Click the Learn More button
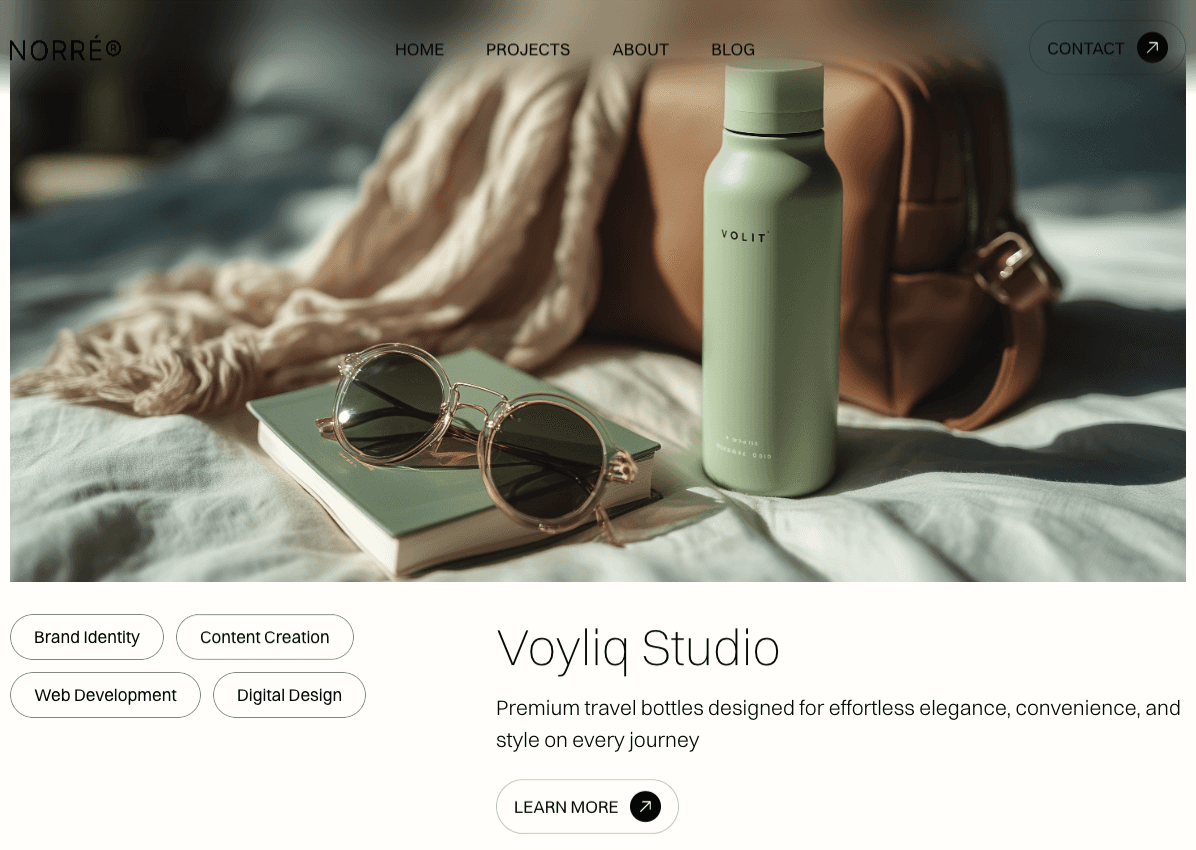 point(587,807)
